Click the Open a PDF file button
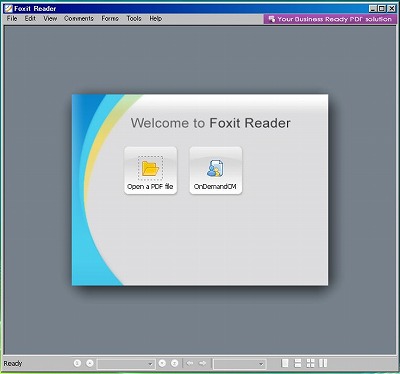 tap(150, 170)
